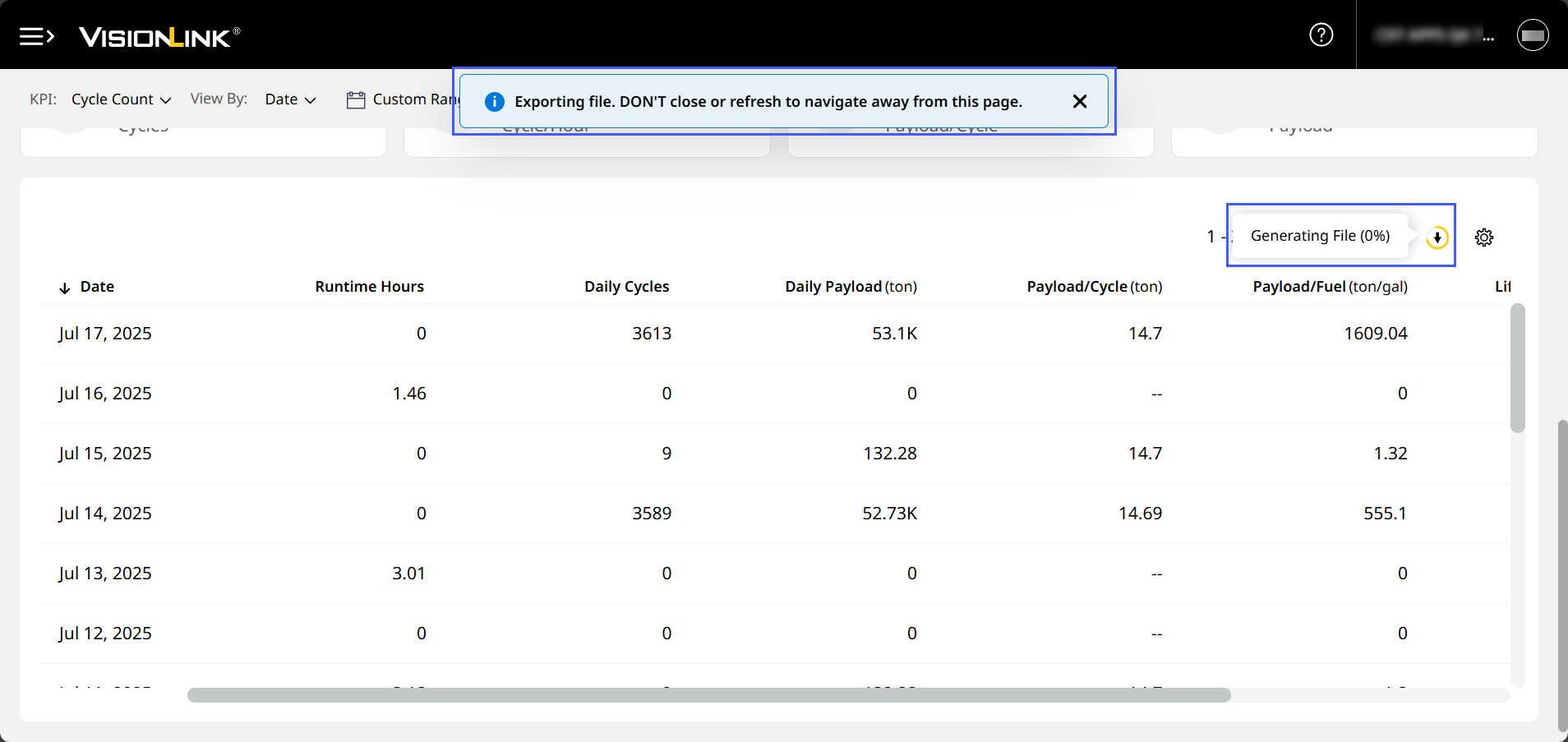The width and height of the screenshot is (1568, 742).
Task: Sort by Runtime Hours column header
Action: point(369,287)
